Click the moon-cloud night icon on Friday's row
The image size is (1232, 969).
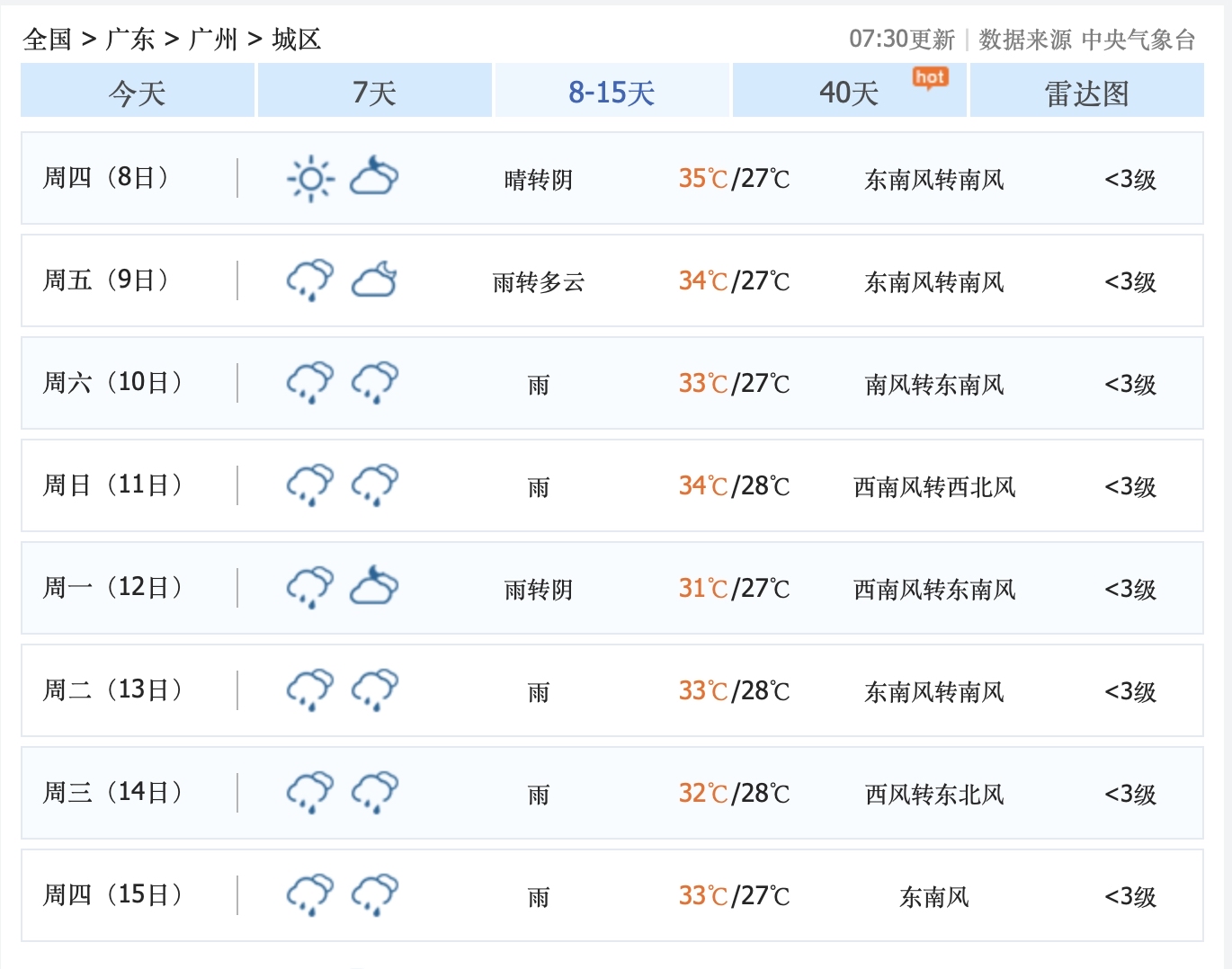tap(374, 280)
